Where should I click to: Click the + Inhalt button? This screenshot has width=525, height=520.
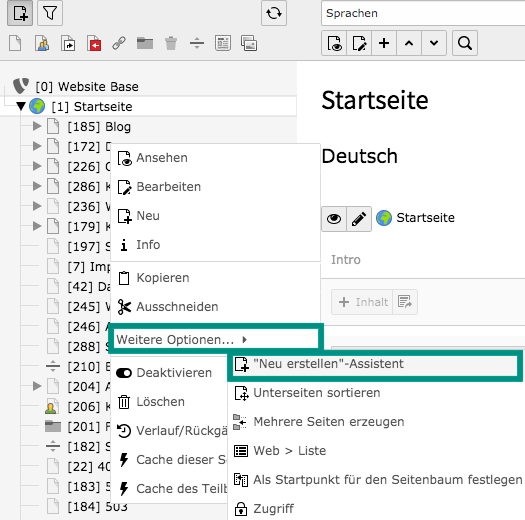362,302
